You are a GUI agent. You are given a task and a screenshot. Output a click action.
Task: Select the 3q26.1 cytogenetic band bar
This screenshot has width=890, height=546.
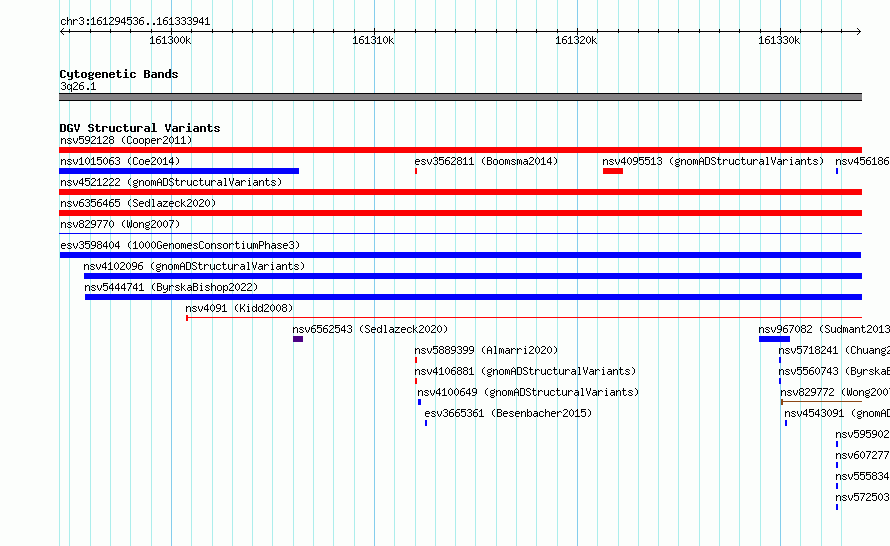[x=460, y=97]
